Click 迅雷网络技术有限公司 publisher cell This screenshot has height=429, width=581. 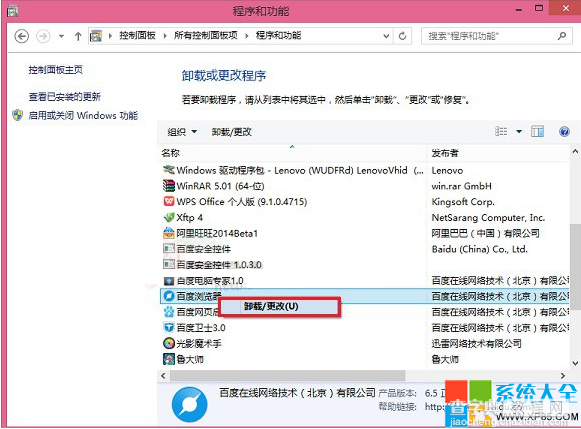[x=476, y=343]
